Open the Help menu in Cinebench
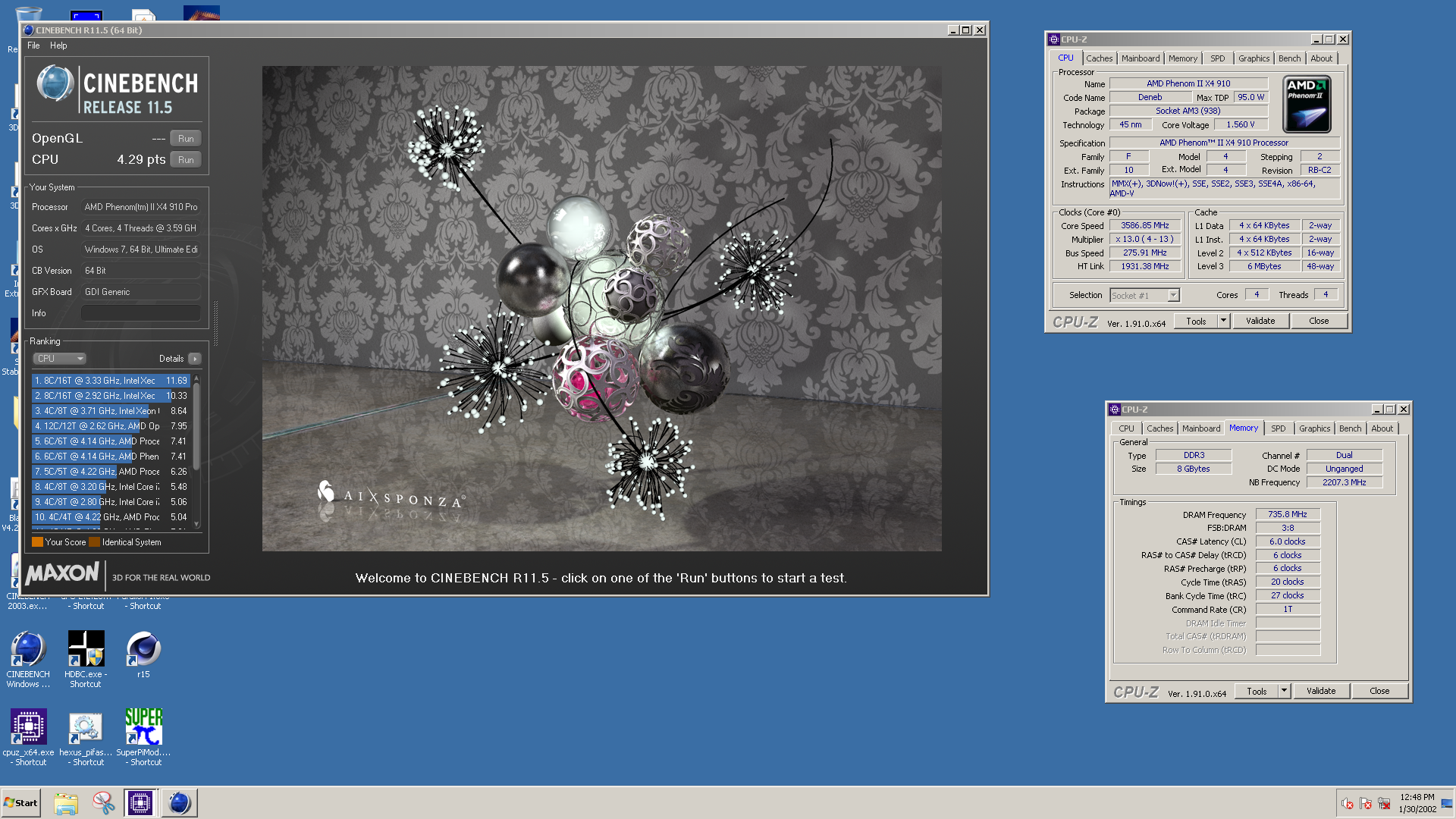Screen dimensions: 1456x819 (58, 45)
